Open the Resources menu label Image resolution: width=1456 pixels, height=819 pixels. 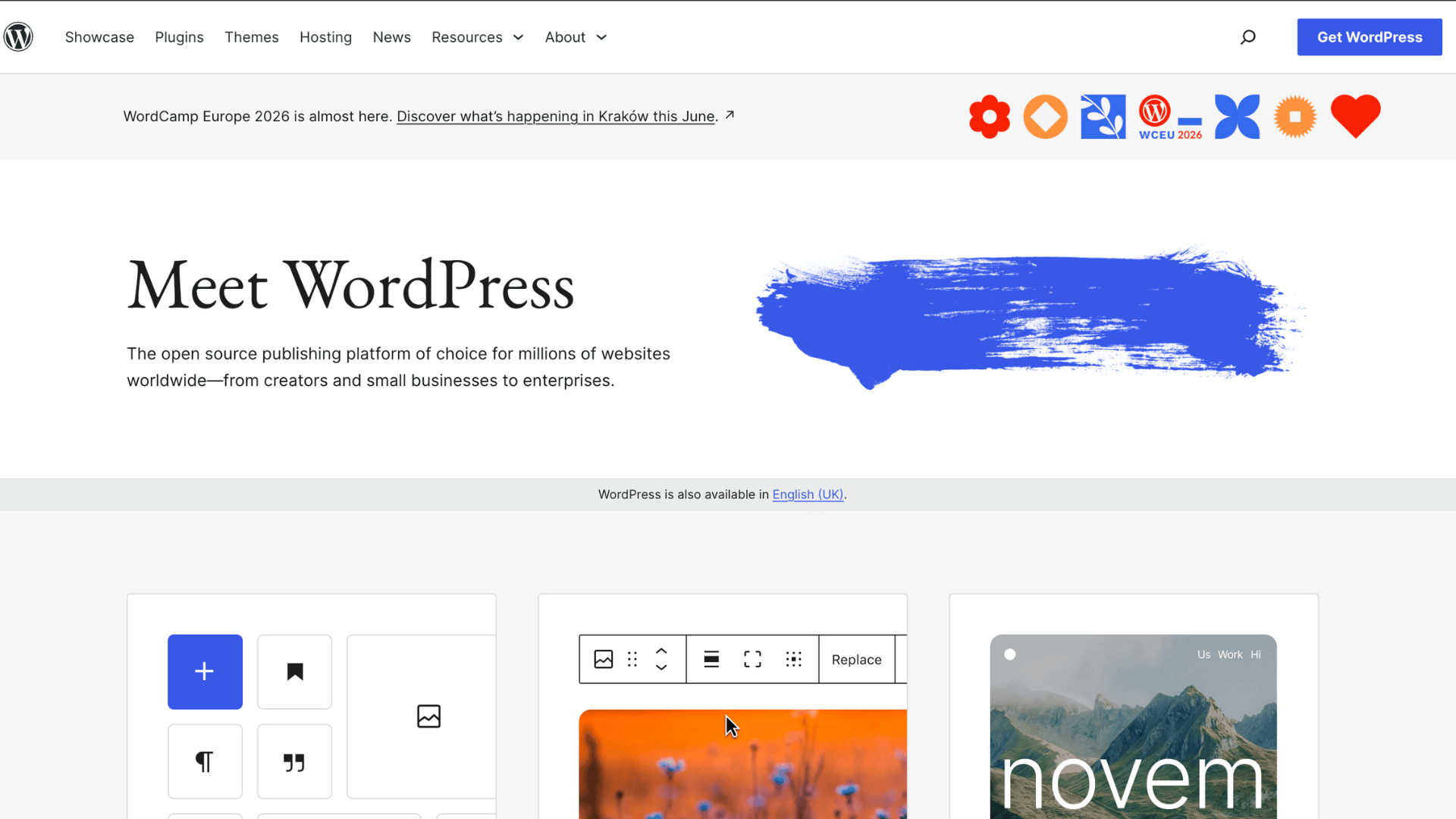pos(467,37)
